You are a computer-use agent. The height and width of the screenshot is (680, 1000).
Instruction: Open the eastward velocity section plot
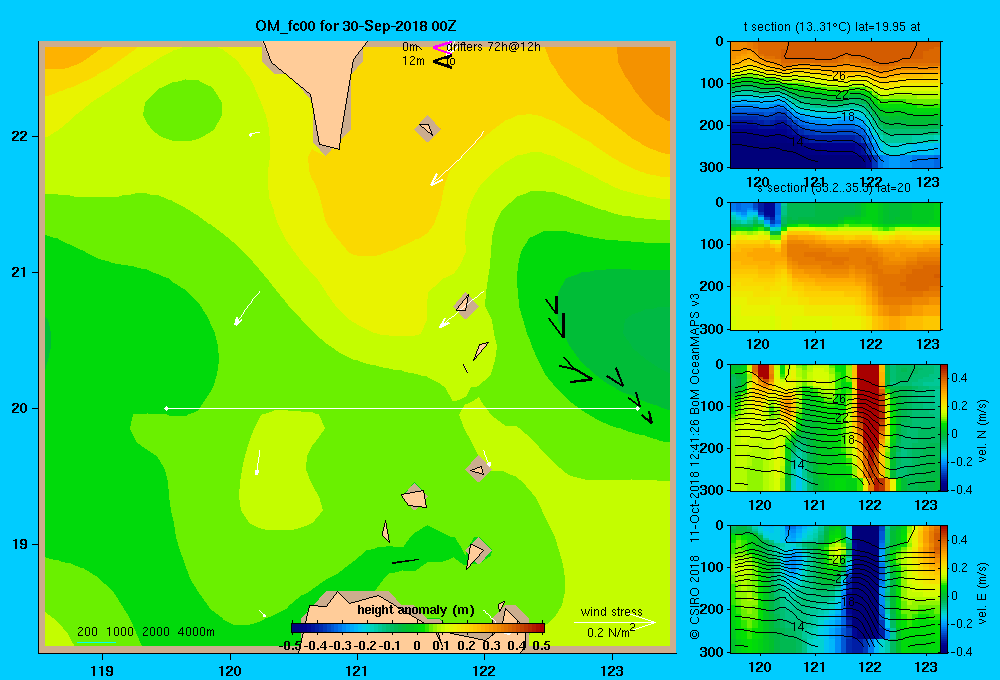click(x=835, y=589)
